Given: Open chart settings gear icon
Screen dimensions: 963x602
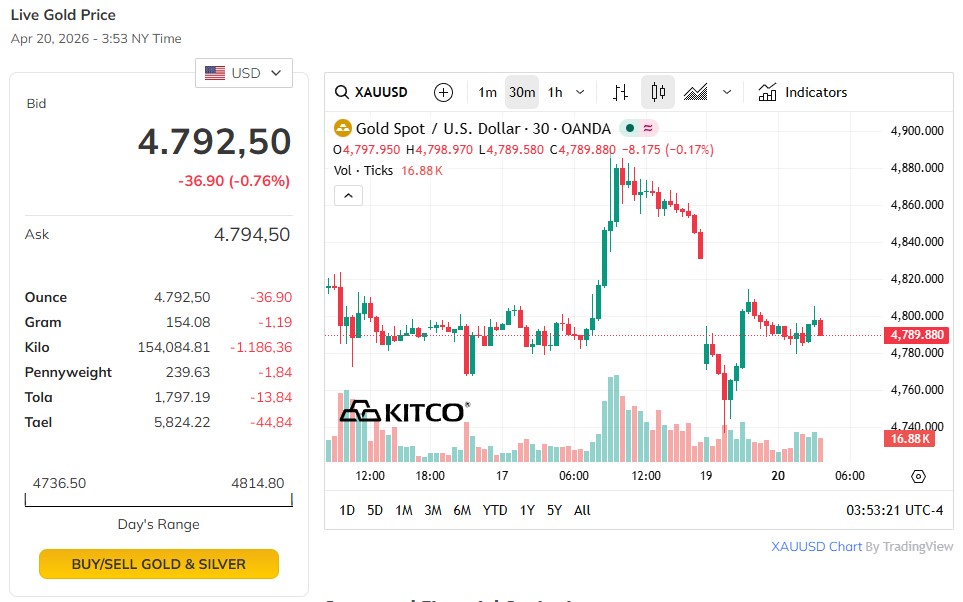Looking at the screenshot, I should pos(919,476).
